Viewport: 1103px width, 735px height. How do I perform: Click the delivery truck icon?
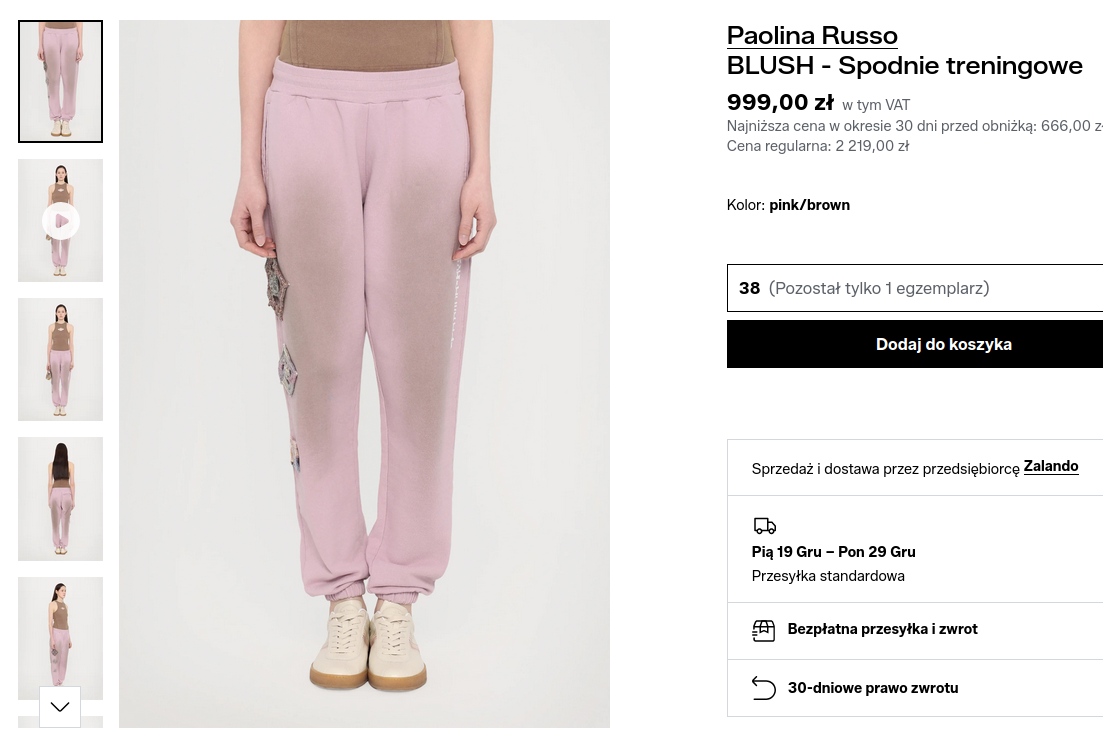pyautogui.click(x=764, y=526)
